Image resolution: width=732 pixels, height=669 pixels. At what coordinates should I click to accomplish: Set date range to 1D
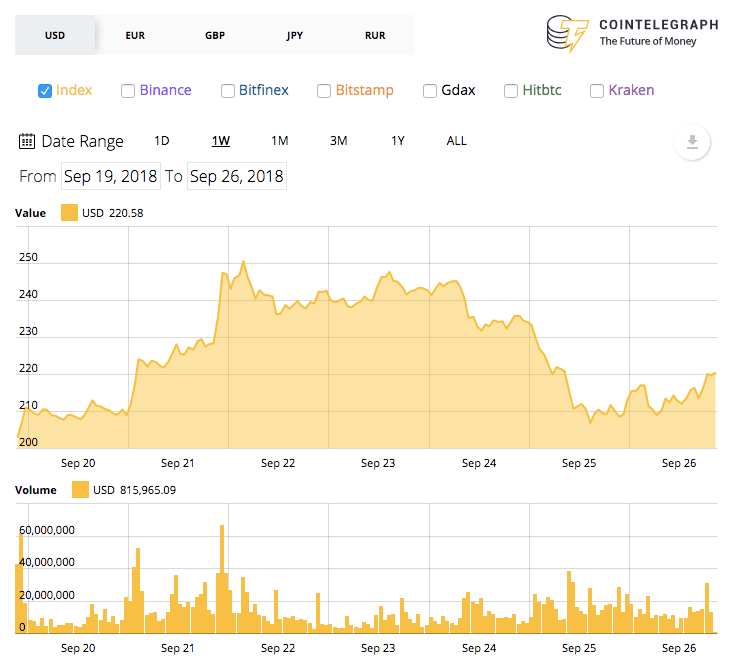point(162,141)
